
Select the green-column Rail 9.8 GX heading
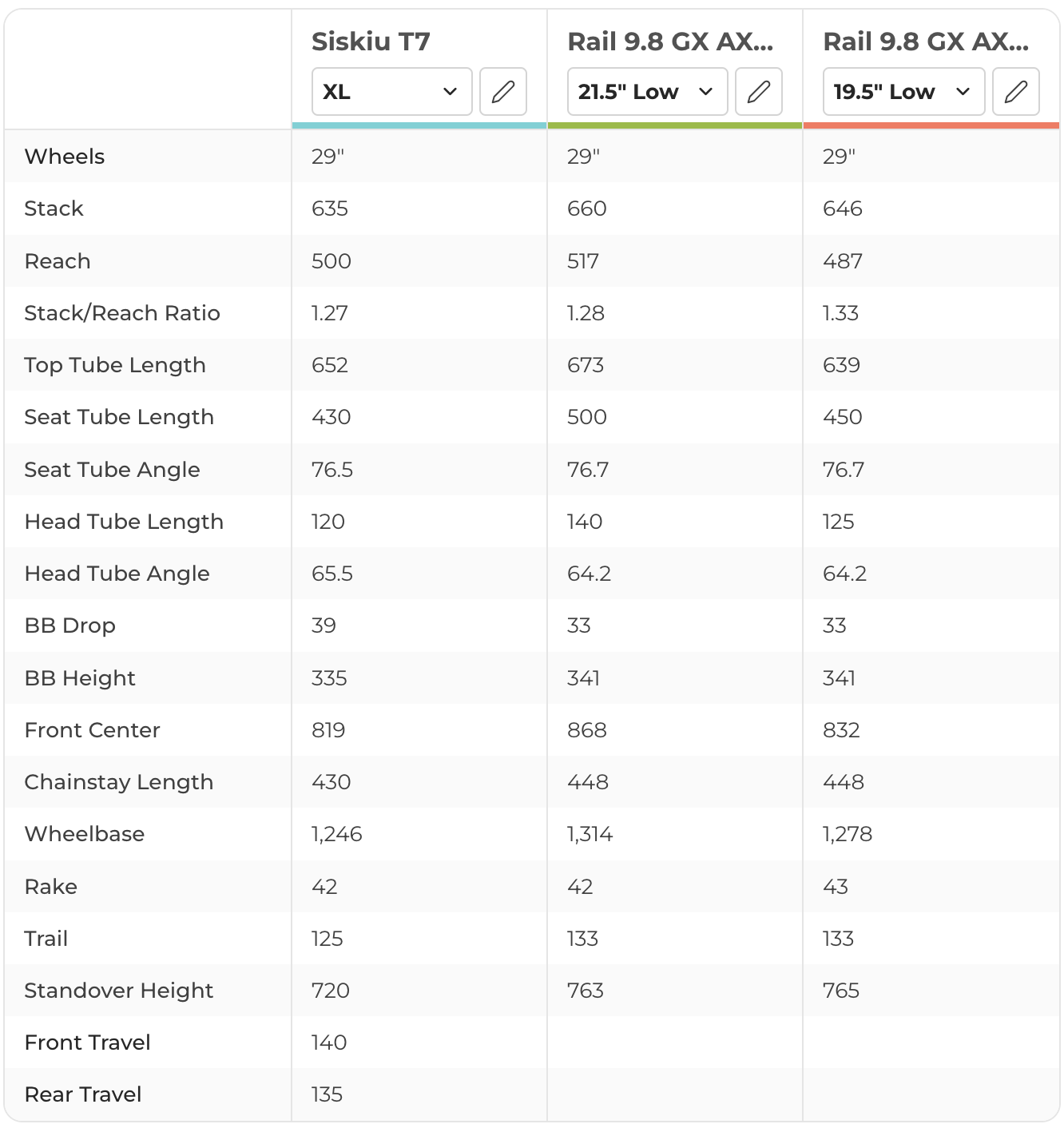(670, 42)
